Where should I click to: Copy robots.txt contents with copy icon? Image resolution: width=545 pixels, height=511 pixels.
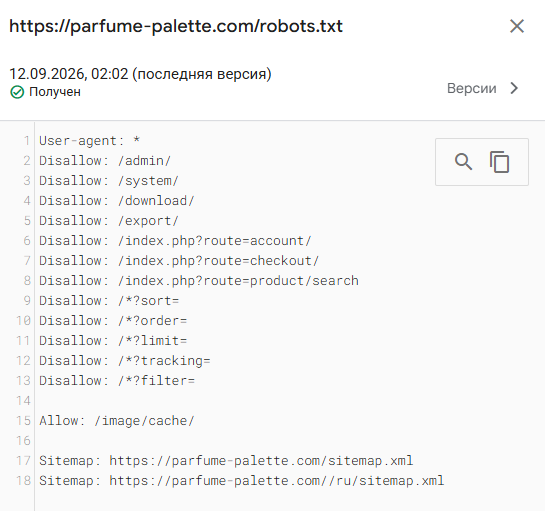pos(499,162)
